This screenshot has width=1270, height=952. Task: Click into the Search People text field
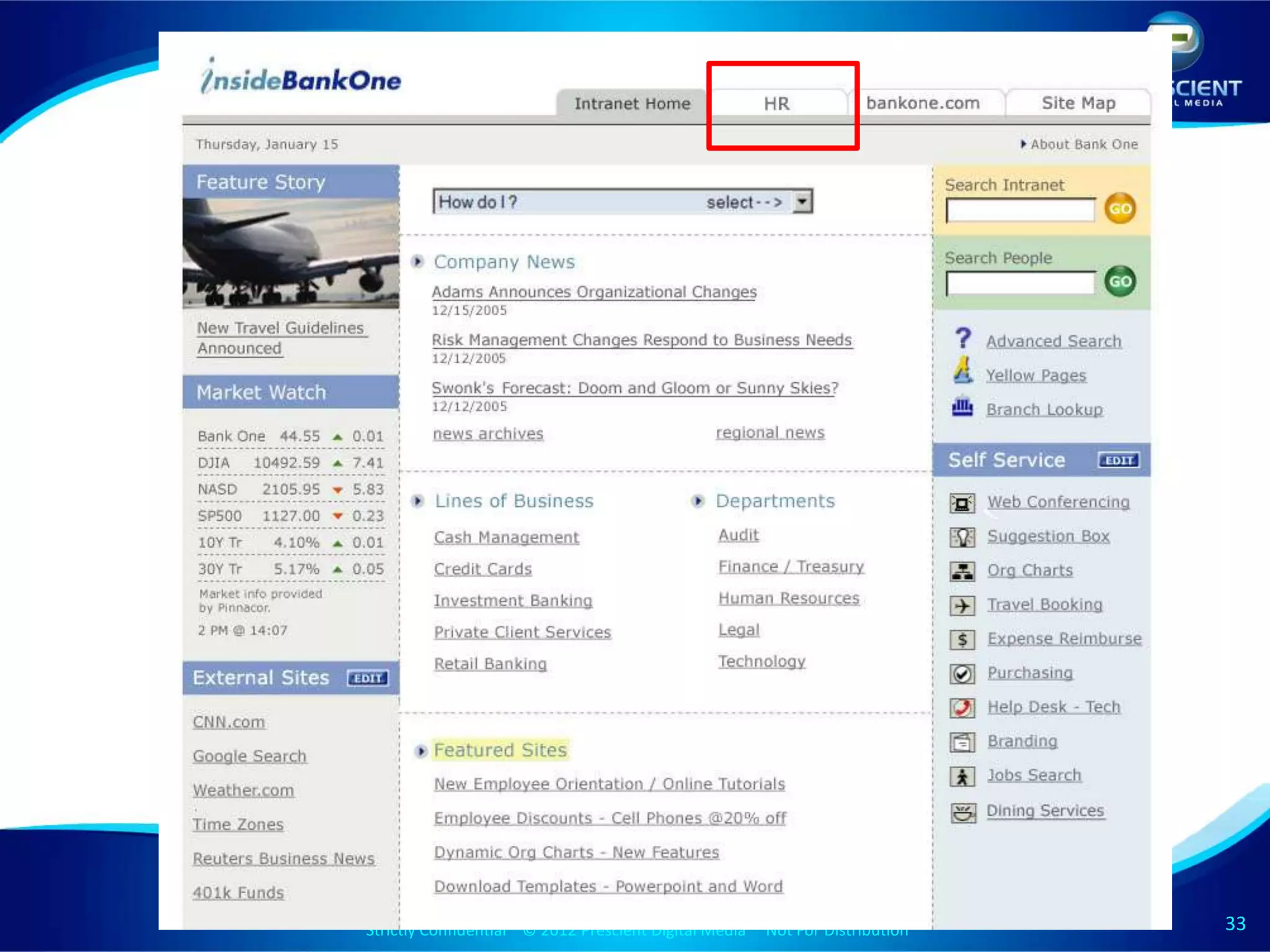click(1020, 283)
